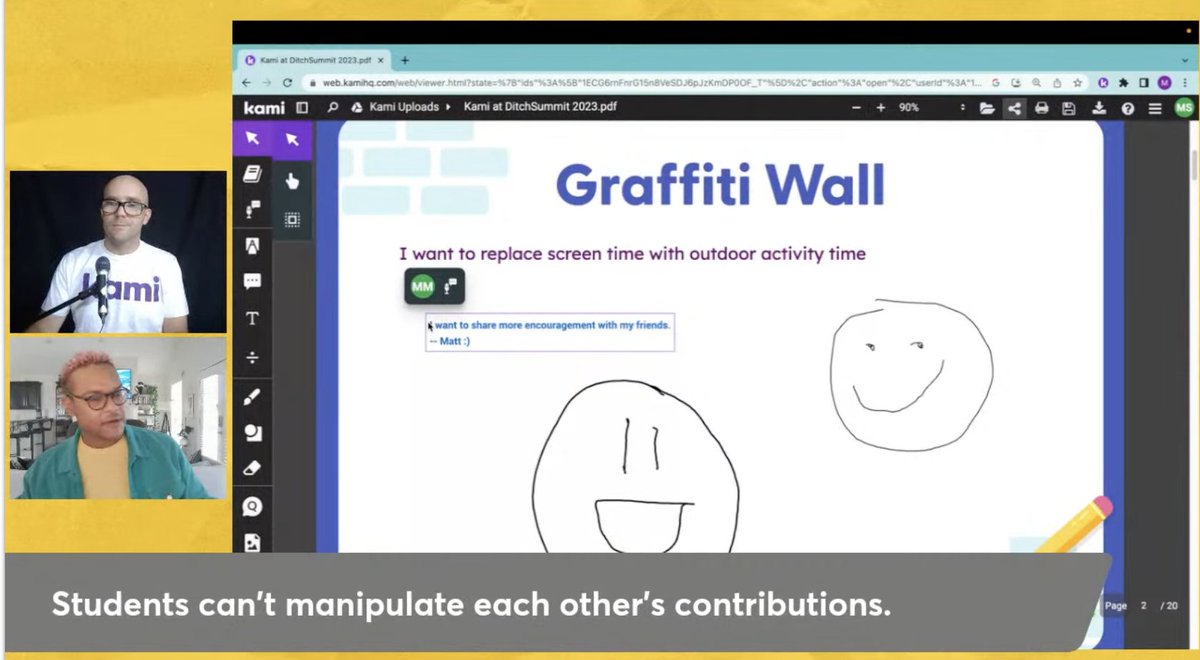Select the Eraser tool
Image resolution: width=1200 pixels, height=660 pixels.
[252, 467]
